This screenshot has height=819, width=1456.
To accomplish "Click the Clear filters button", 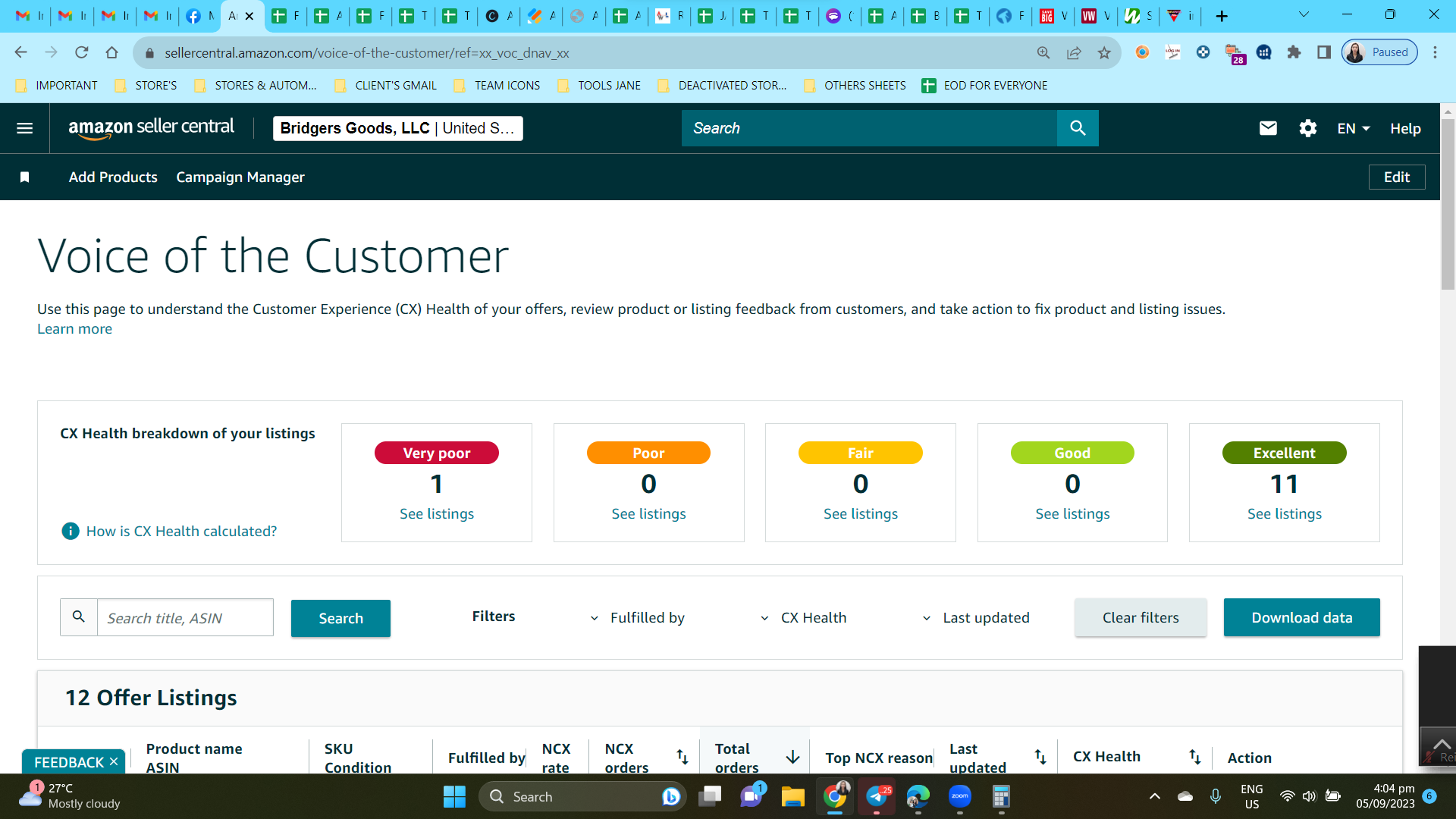I will tap(1141, 617).
